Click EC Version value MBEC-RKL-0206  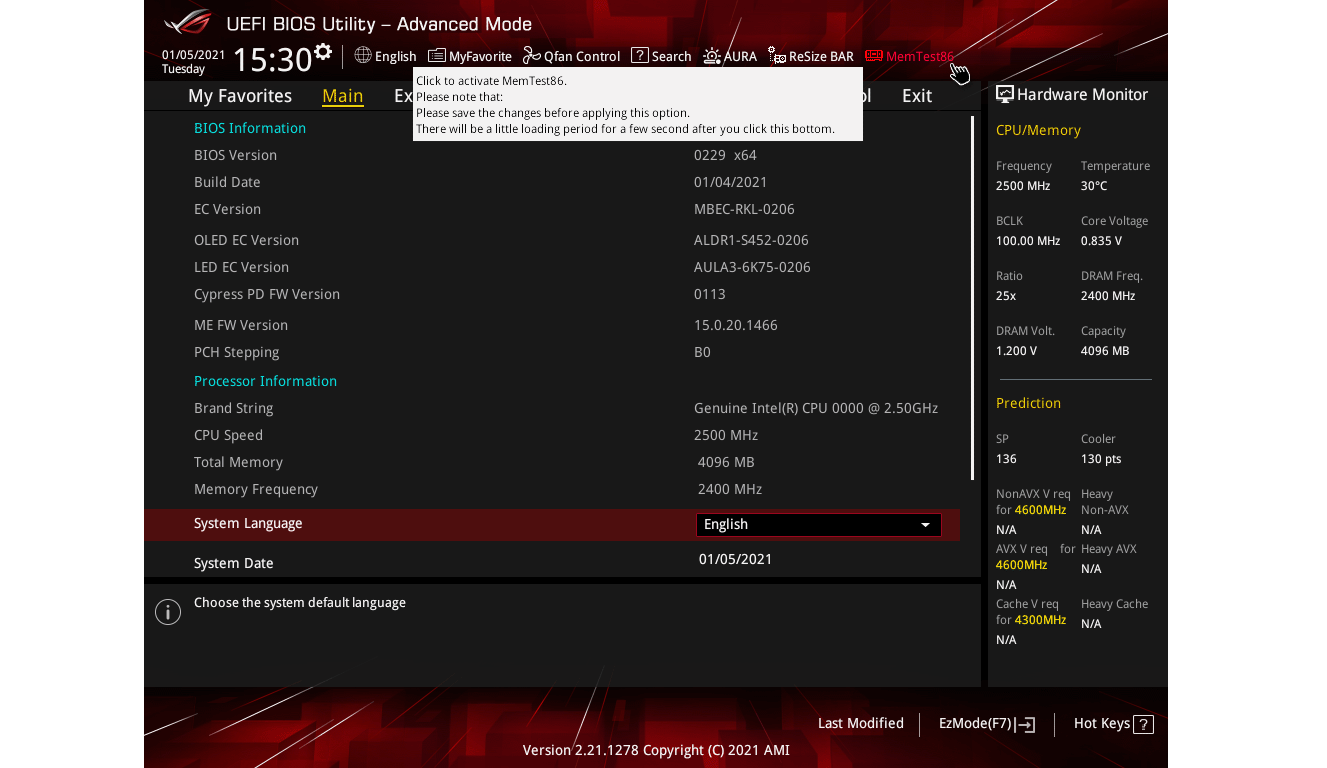[x=744, y=209]
